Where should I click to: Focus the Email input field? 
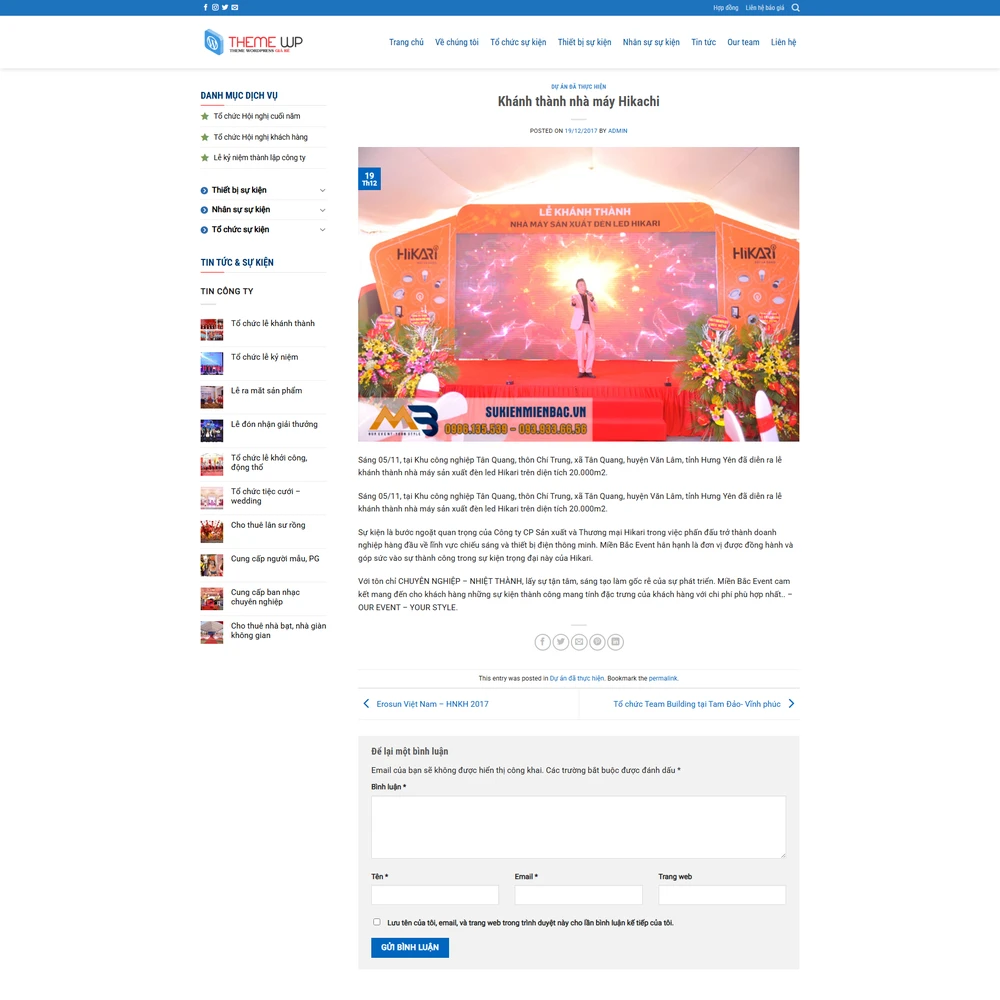click(578, 895)
